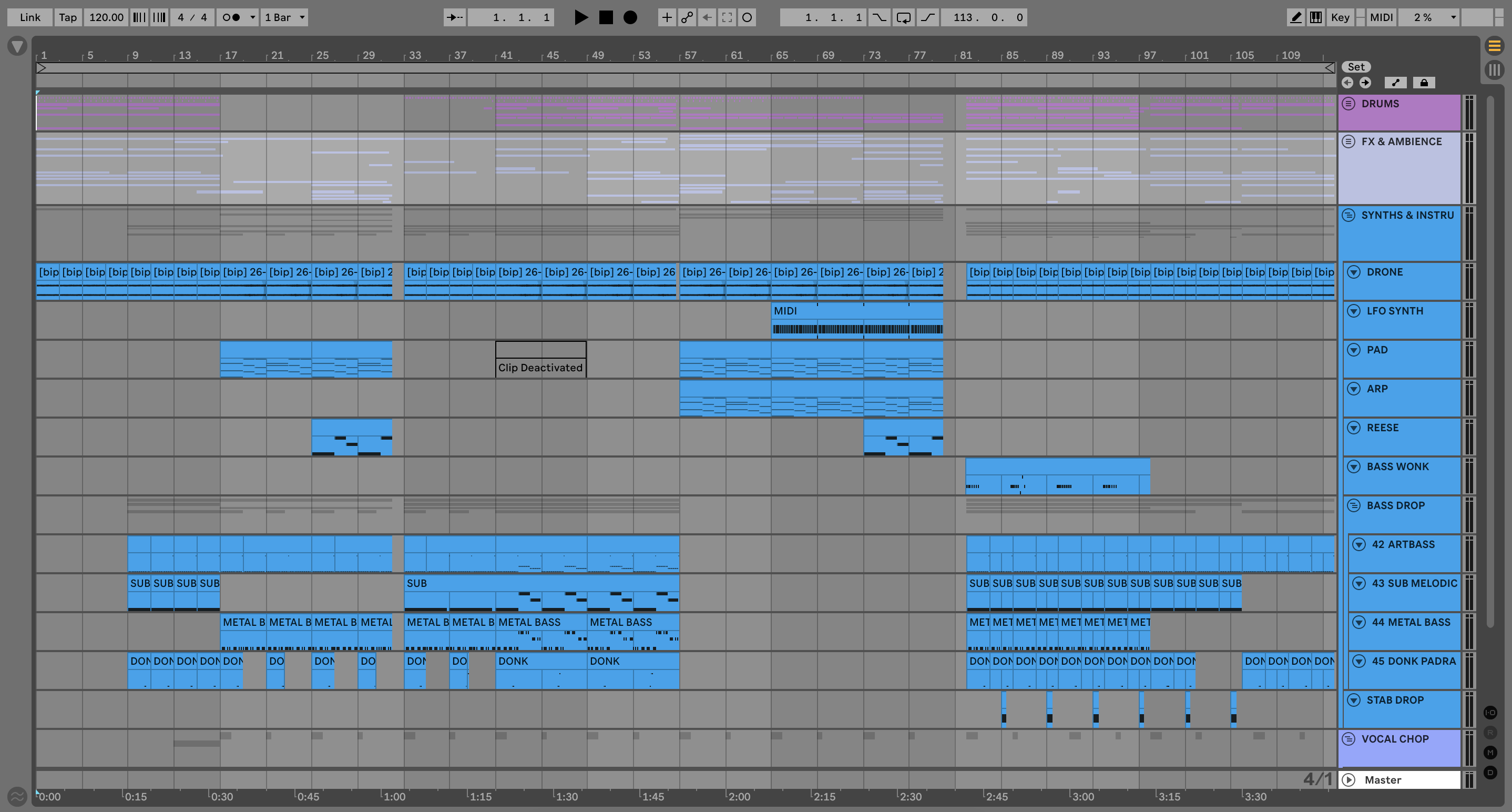This screenshot has width=1512, height=812.
Task: Toggle the arrangement Loop switch
Action: (903, 17)
